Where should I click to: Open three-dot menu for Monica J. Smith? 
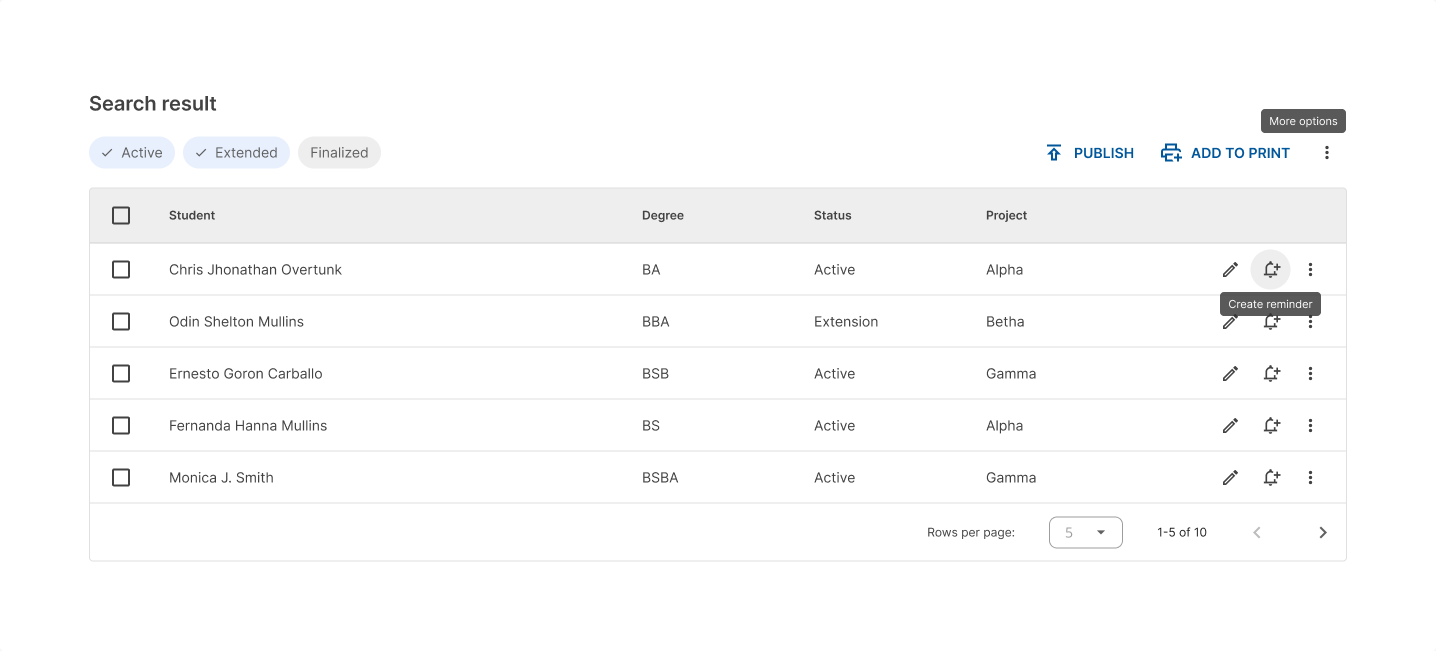tap(1310, 477)
